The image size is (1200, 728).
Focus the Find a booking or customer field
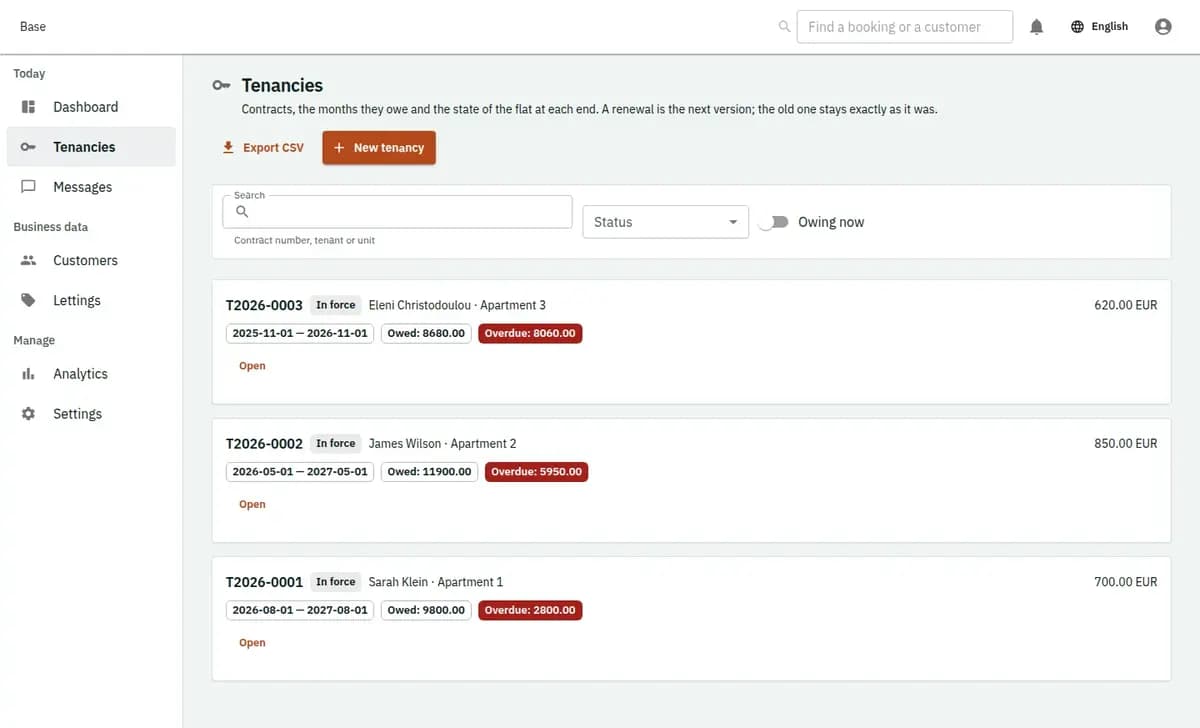(x=905, y=27)
